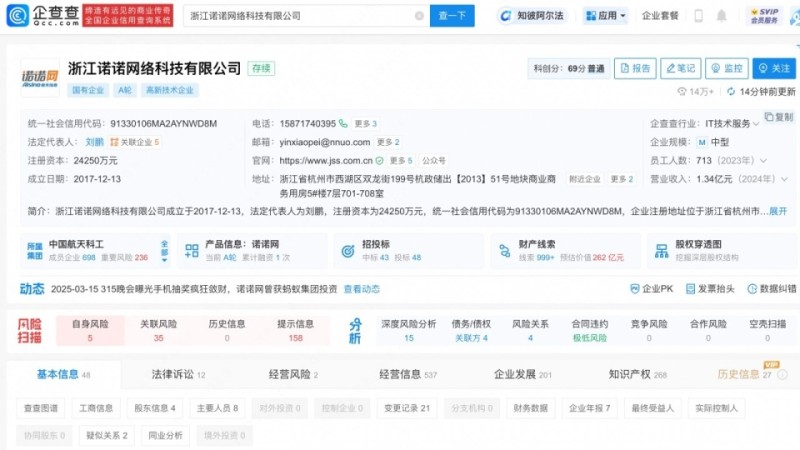Open 发票抬头 invoice info
This screenshot has height=450, width=800.
click(710, 289)
